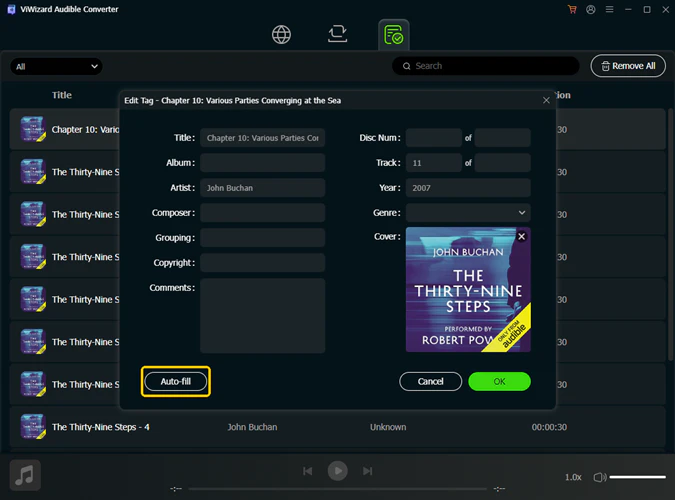675x500 pixels.
Task: Click the Search input field
Action: [x=486, y=66]
